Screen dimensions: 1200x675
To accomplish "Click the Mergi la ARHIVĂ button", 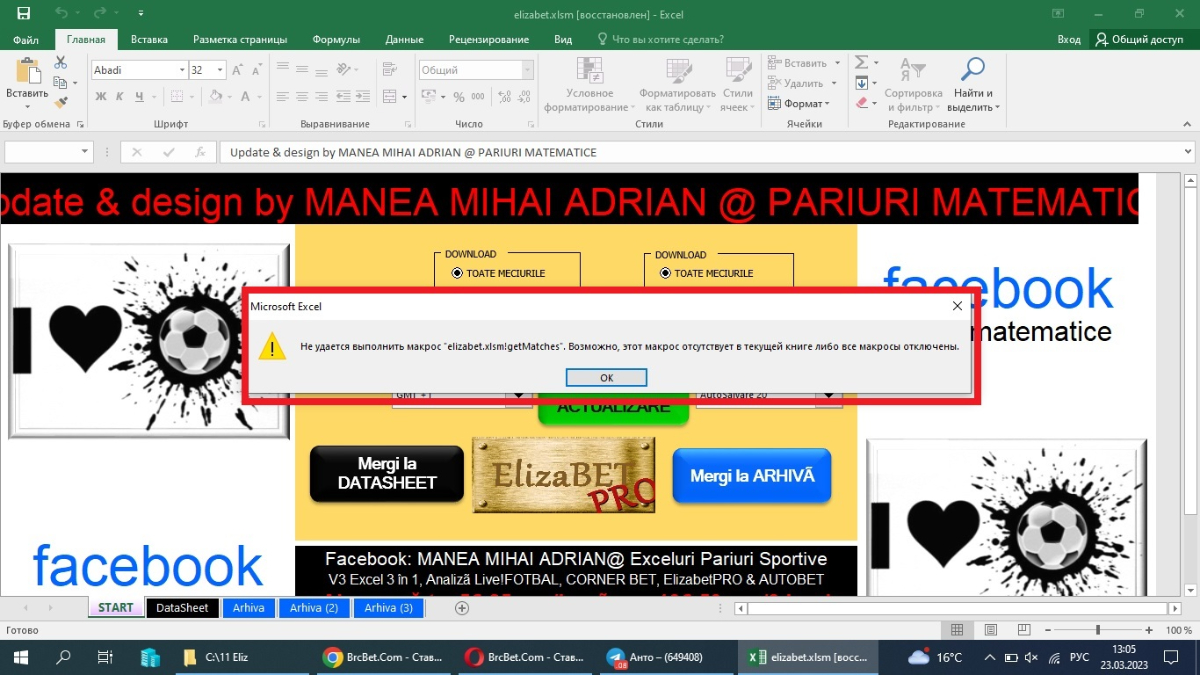I will pyautogui.click(x=751, y=476).
